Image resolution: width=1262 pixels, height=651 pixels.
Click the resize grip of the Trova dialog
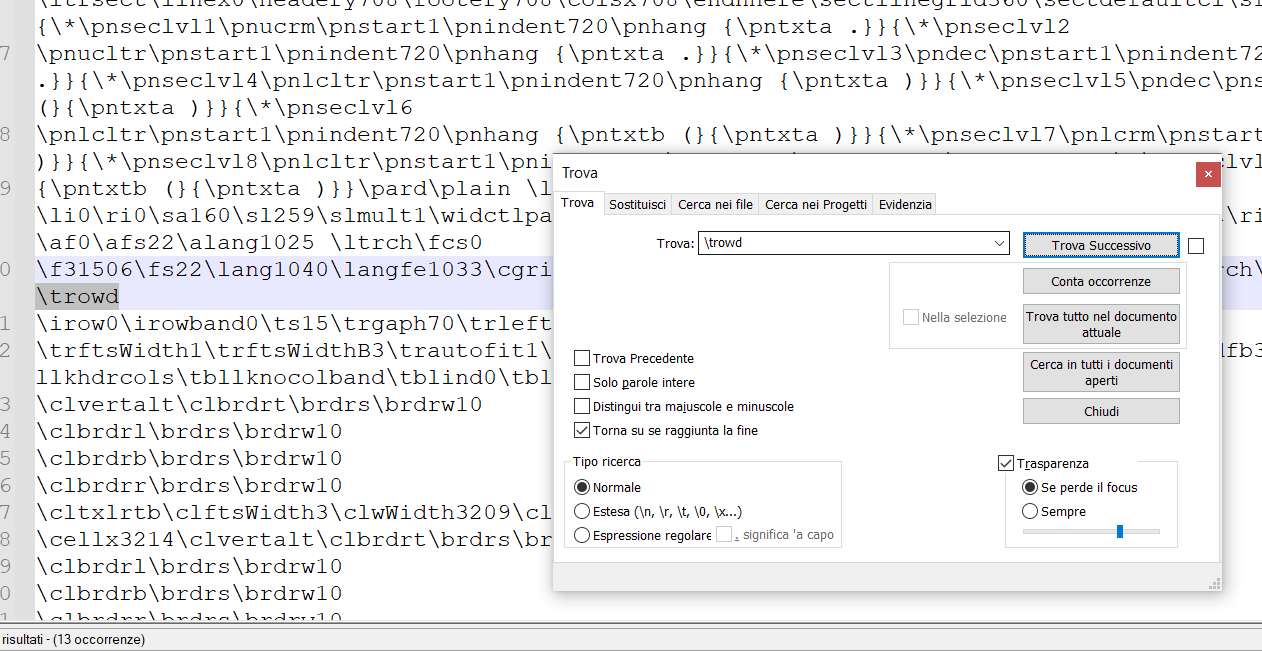click(x=1214, y=583)
